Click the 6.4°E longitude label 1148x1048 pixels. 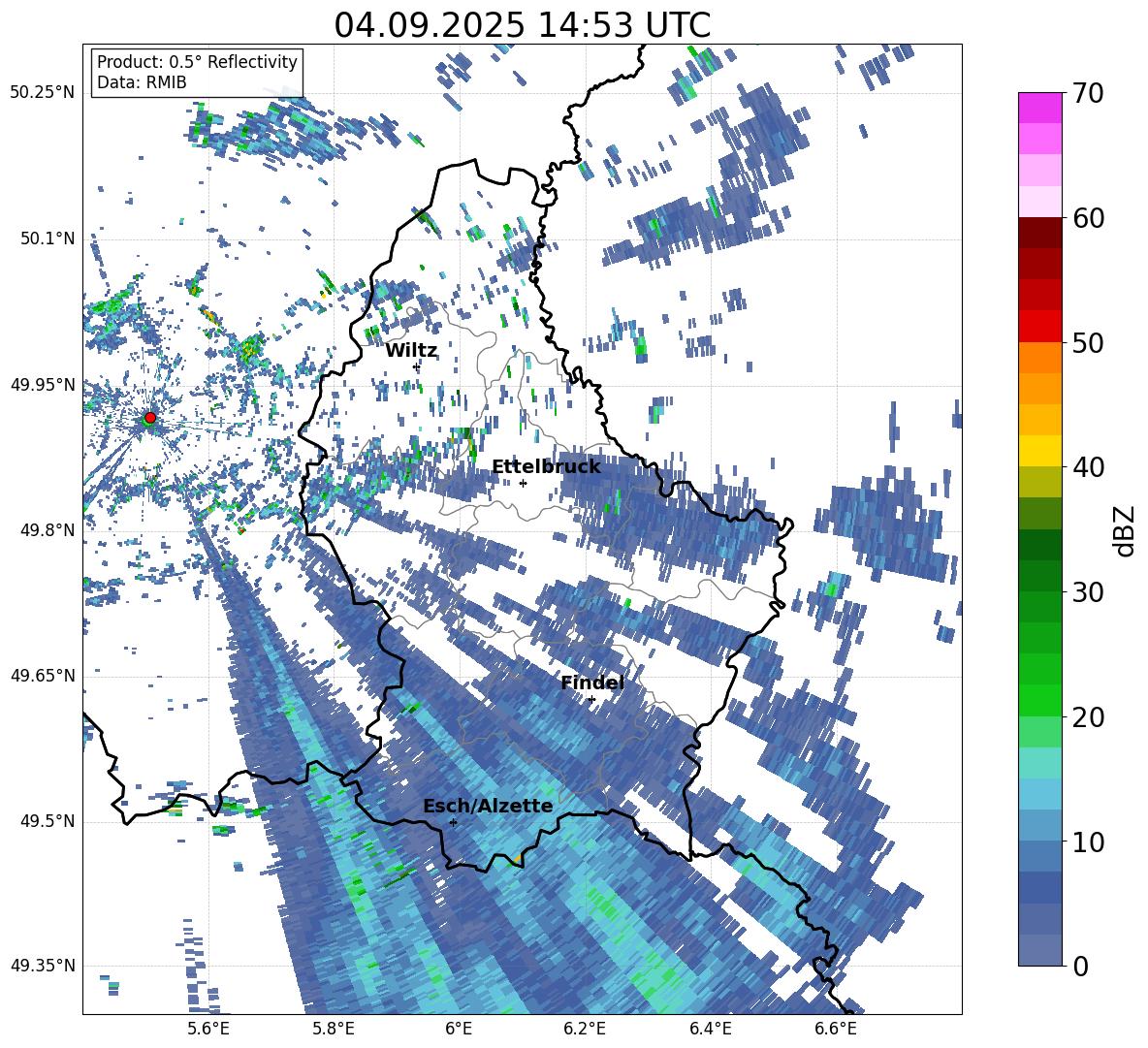[711, 1029]
